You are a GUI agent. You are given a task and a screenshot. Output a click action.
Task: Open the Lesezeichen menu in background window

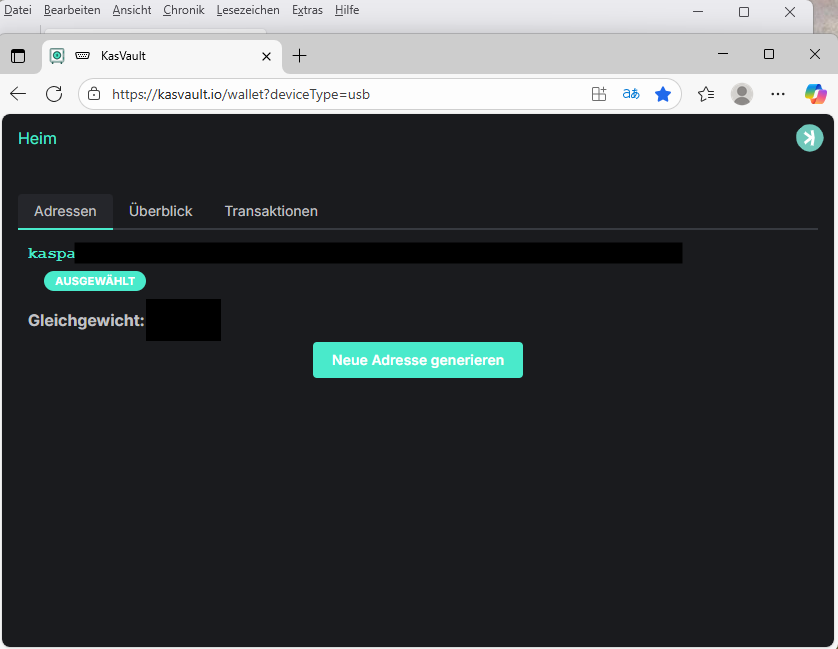[x=248, y=10]
